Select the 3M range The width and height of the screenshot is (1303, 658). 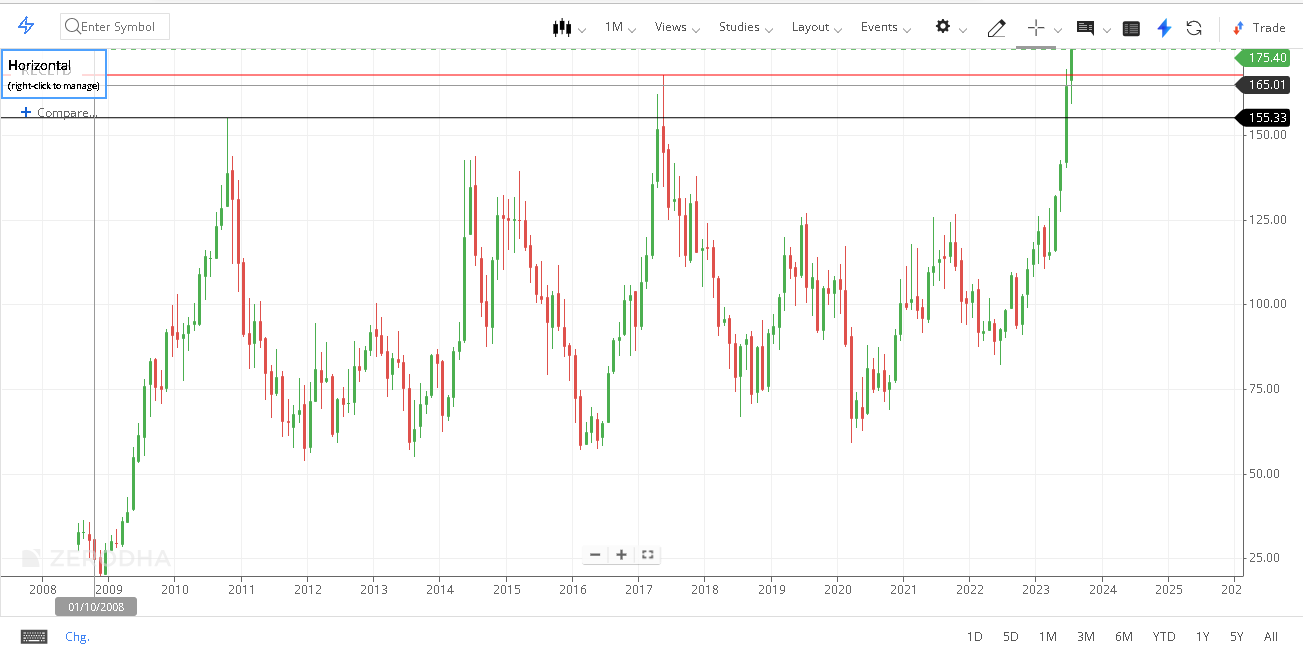pos(1085,636)
